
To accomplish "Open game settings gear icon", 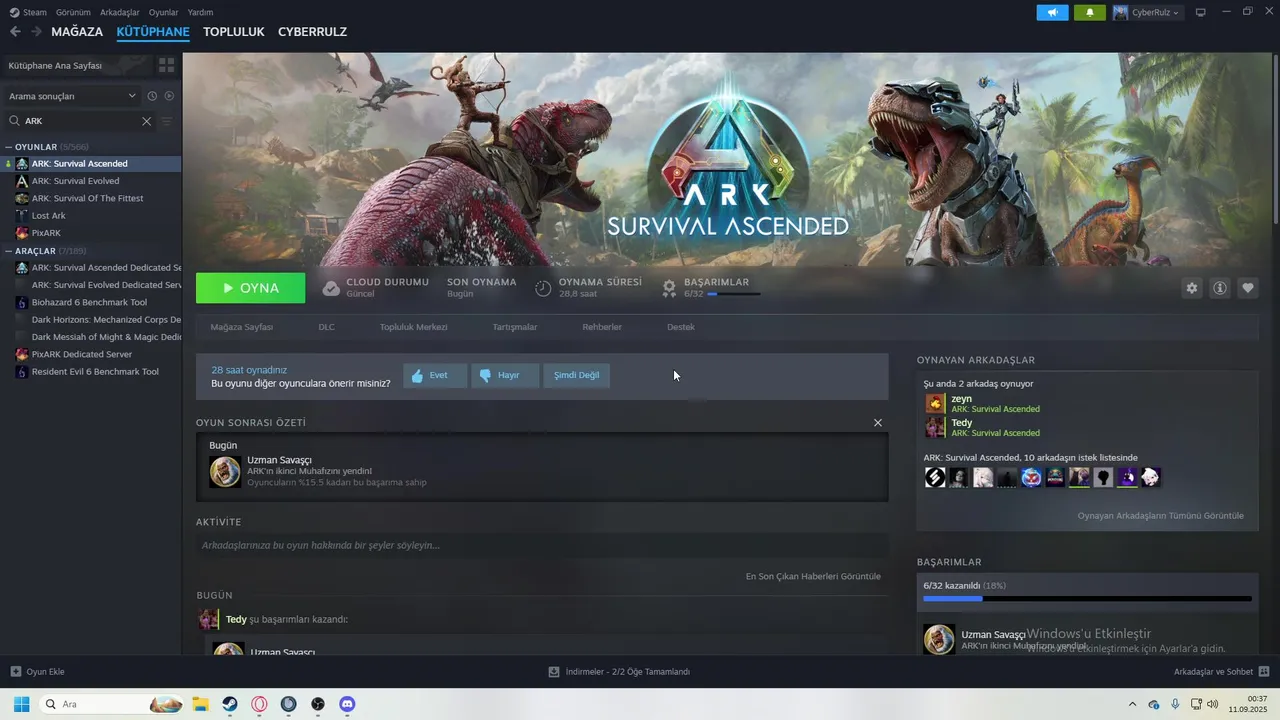I will click(x=1191, y=288).
